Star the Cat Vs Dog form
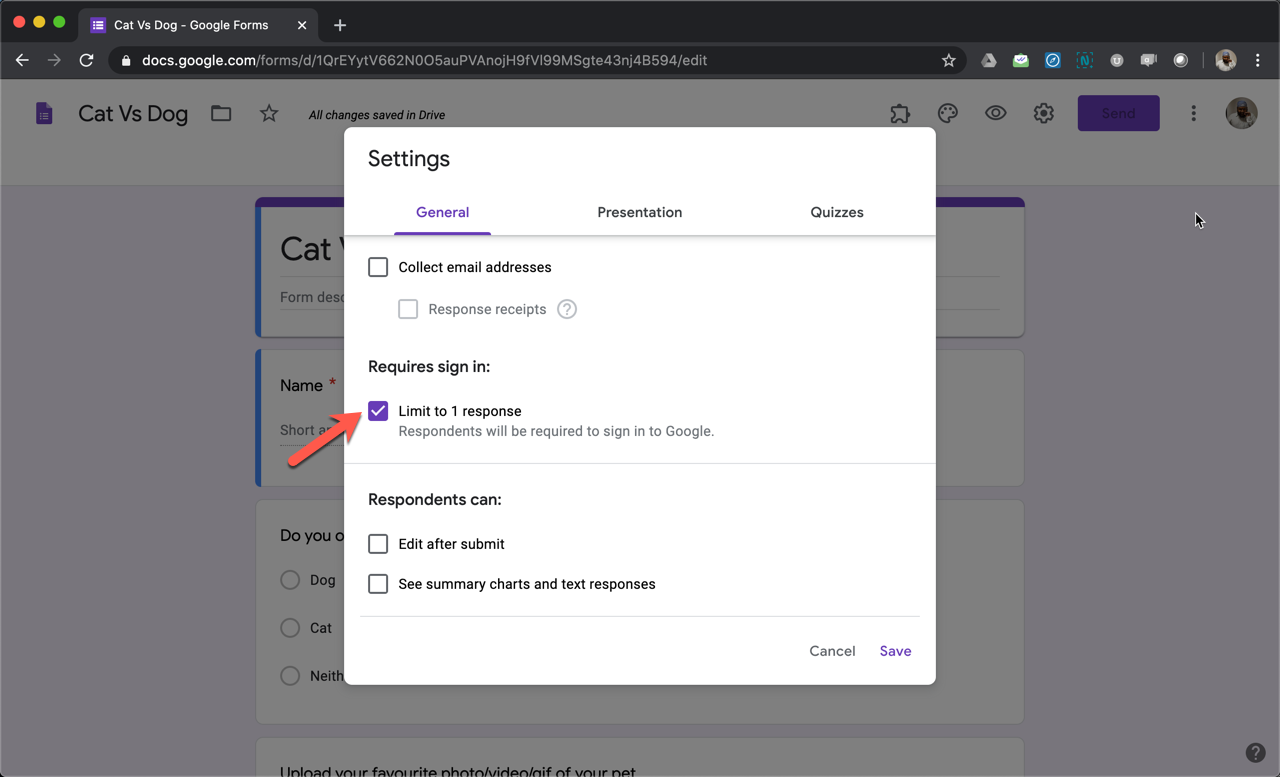Image resolution: width=1280 pixels, height=777 pixels. pyautogui.click(x=269, y=114)
